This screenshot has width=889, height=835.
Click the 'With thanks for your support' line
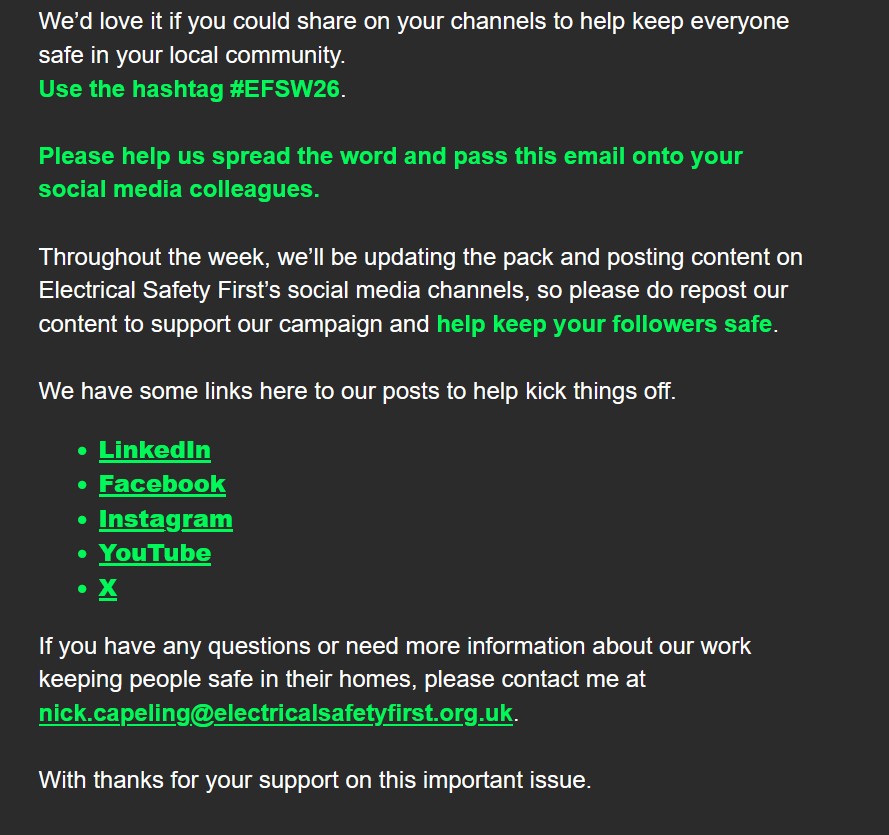click(x=315, y=780)
